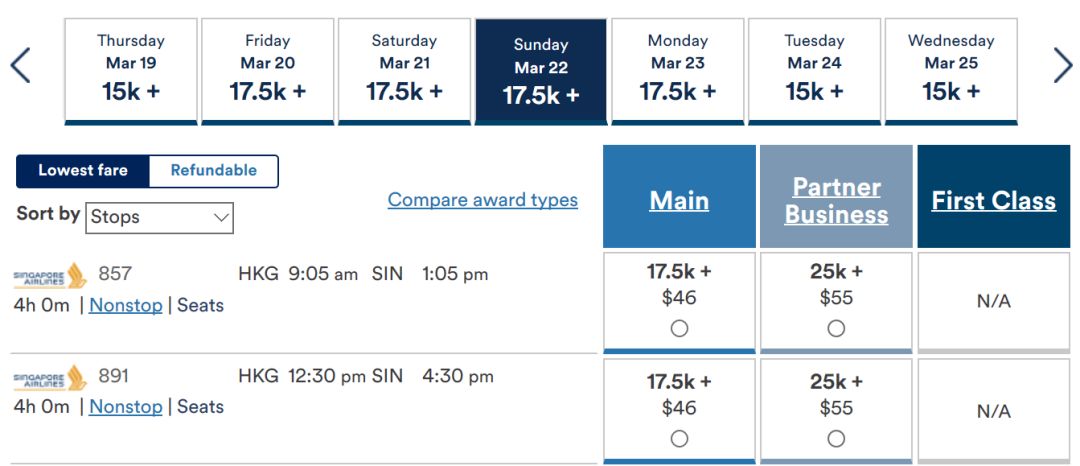Image resolution: width=1080 pixels, height=466 pixels.
Task: Select Main fare radio for flight 857
Action: [x=679, y=329]
